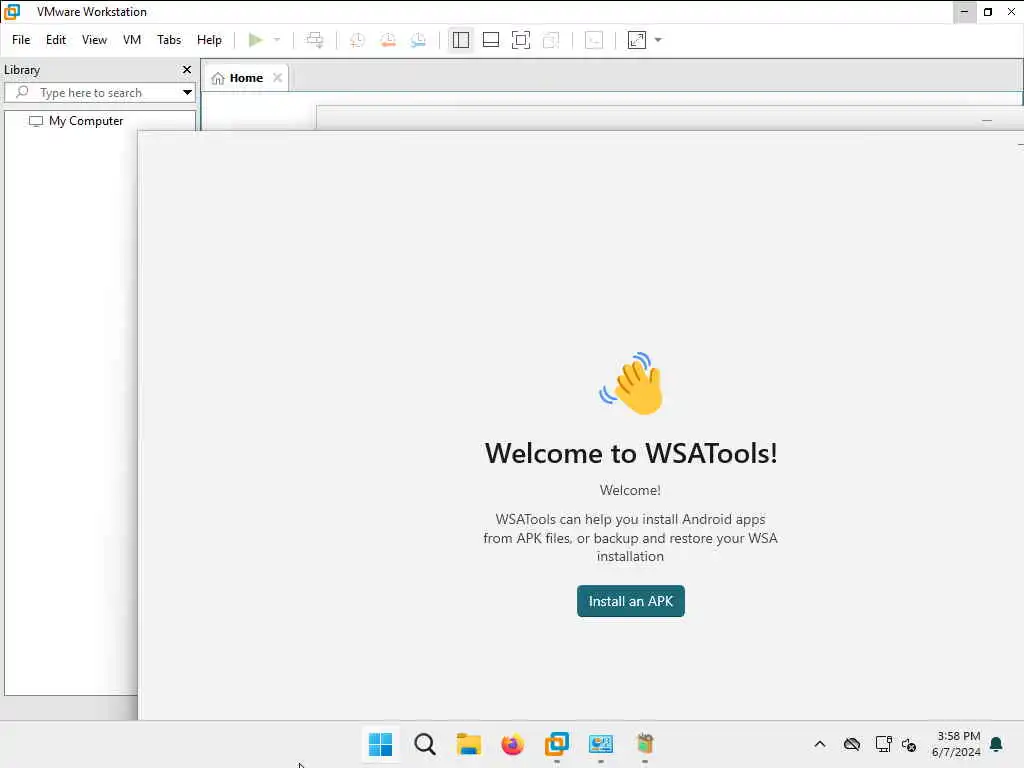Click the VMware Workstation title bar logo
Screen dimensions: 1024x768
[12, 12]
